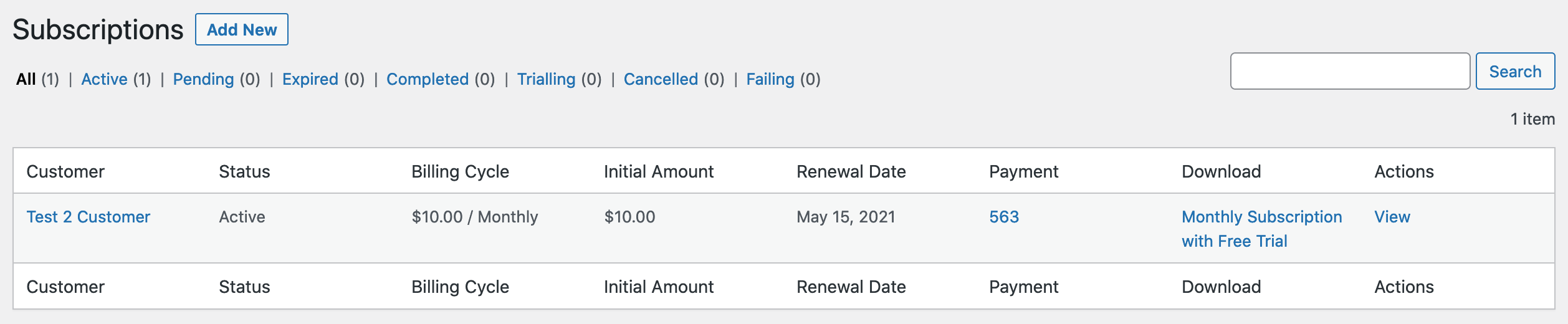The width and height of the screenshot is (1568, 324).
Task: Click View action for the subscription
Action: pyautogui.click(x=1392, y=217)
